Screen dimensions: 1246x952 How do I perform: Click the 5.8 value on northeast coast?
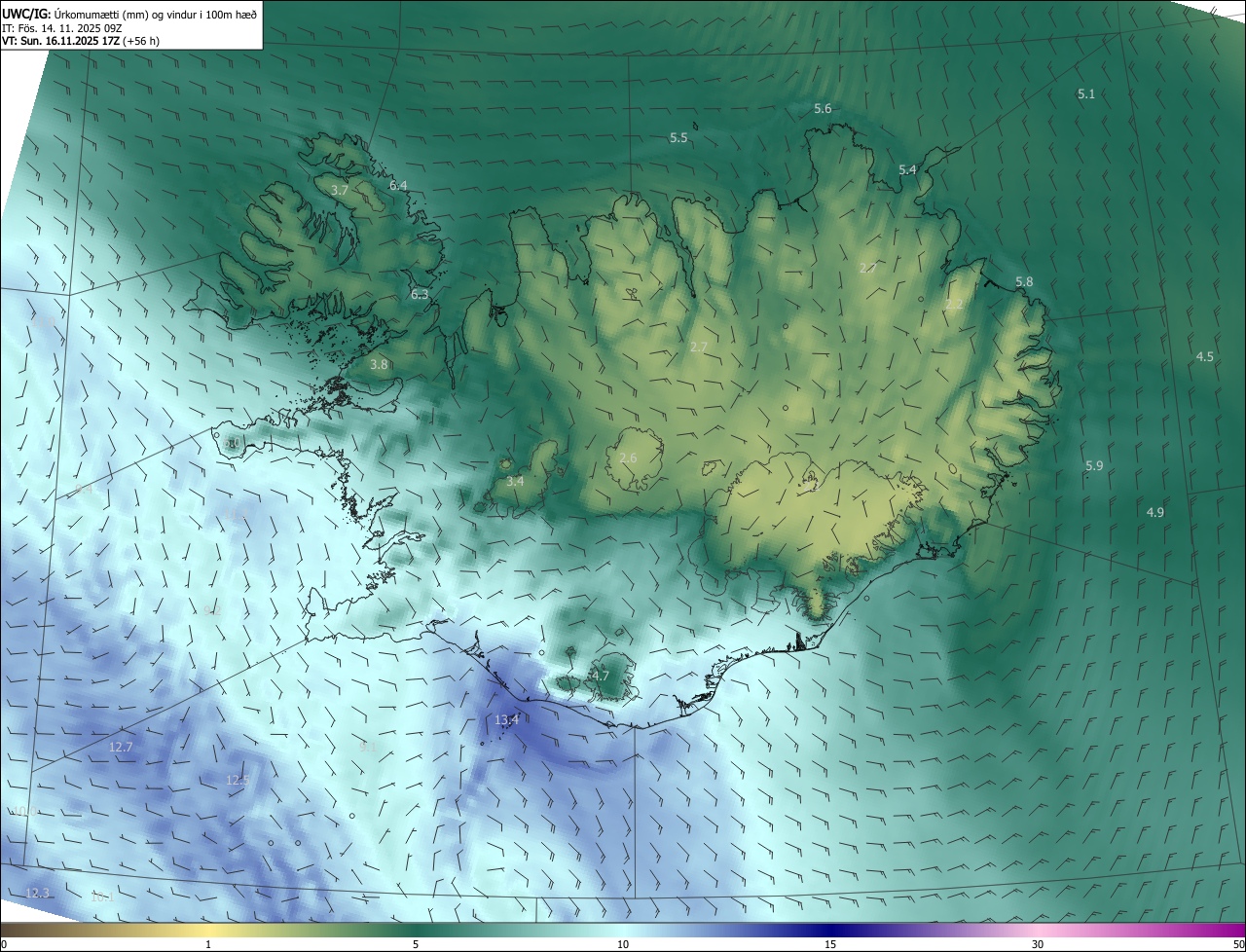pyautogui.click(x=1024, y=281)
